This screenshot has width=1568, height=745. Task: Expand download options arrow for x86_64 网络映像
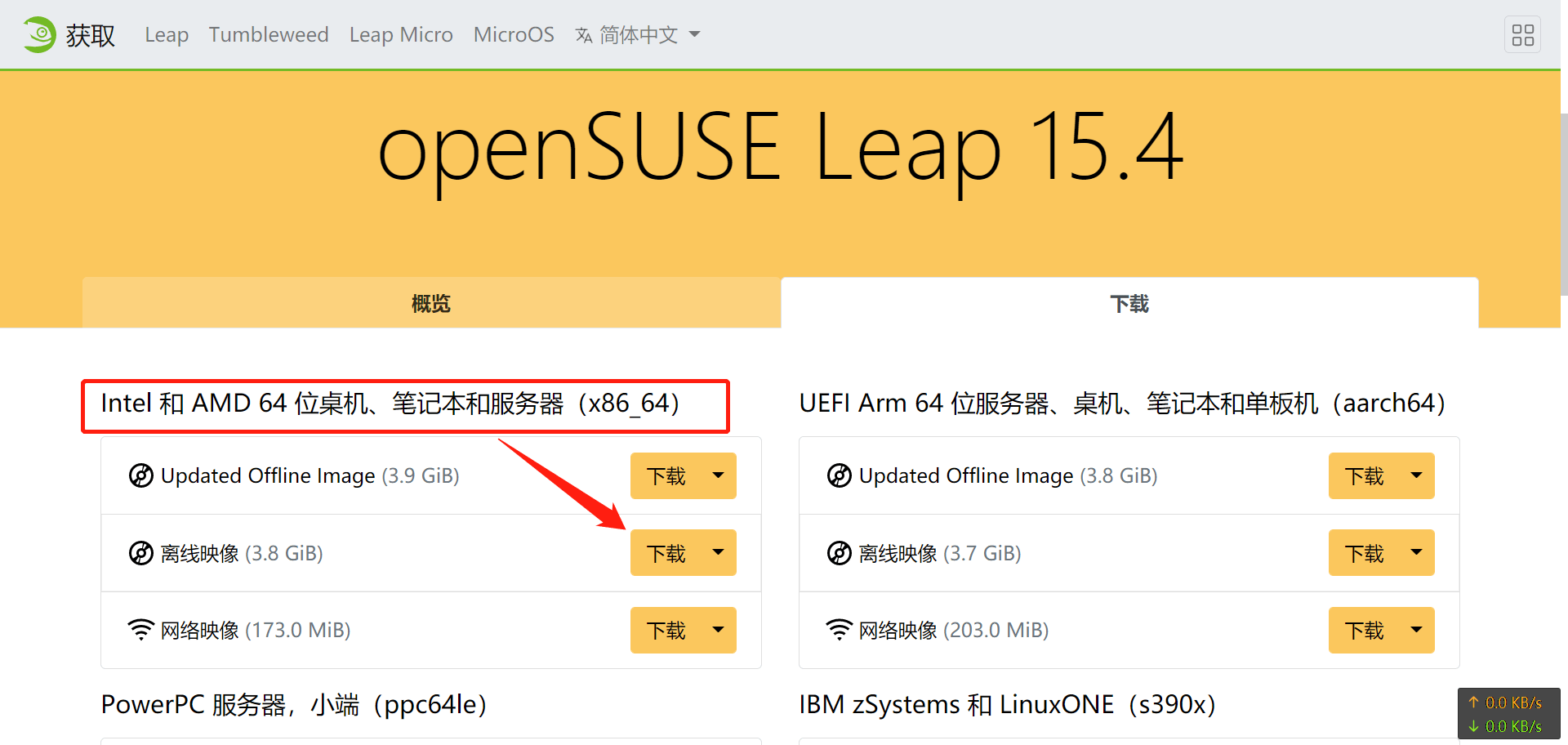tap(719, 630)
